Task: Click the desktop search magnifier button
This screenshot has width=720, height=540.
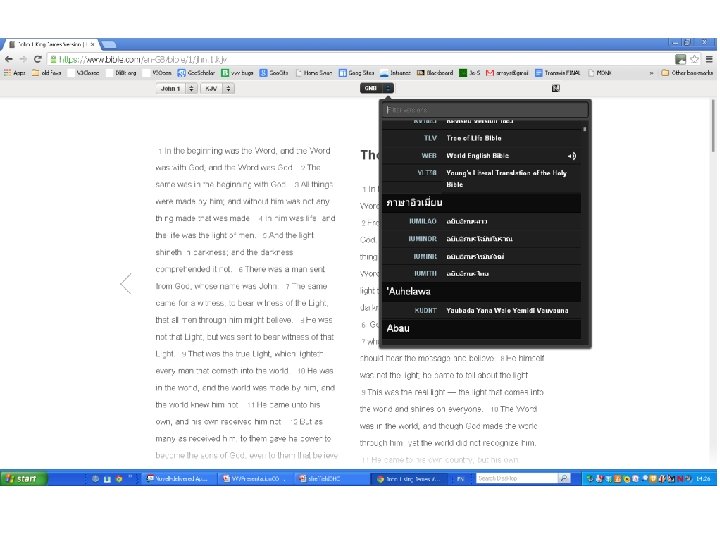Action: [564, 478]
